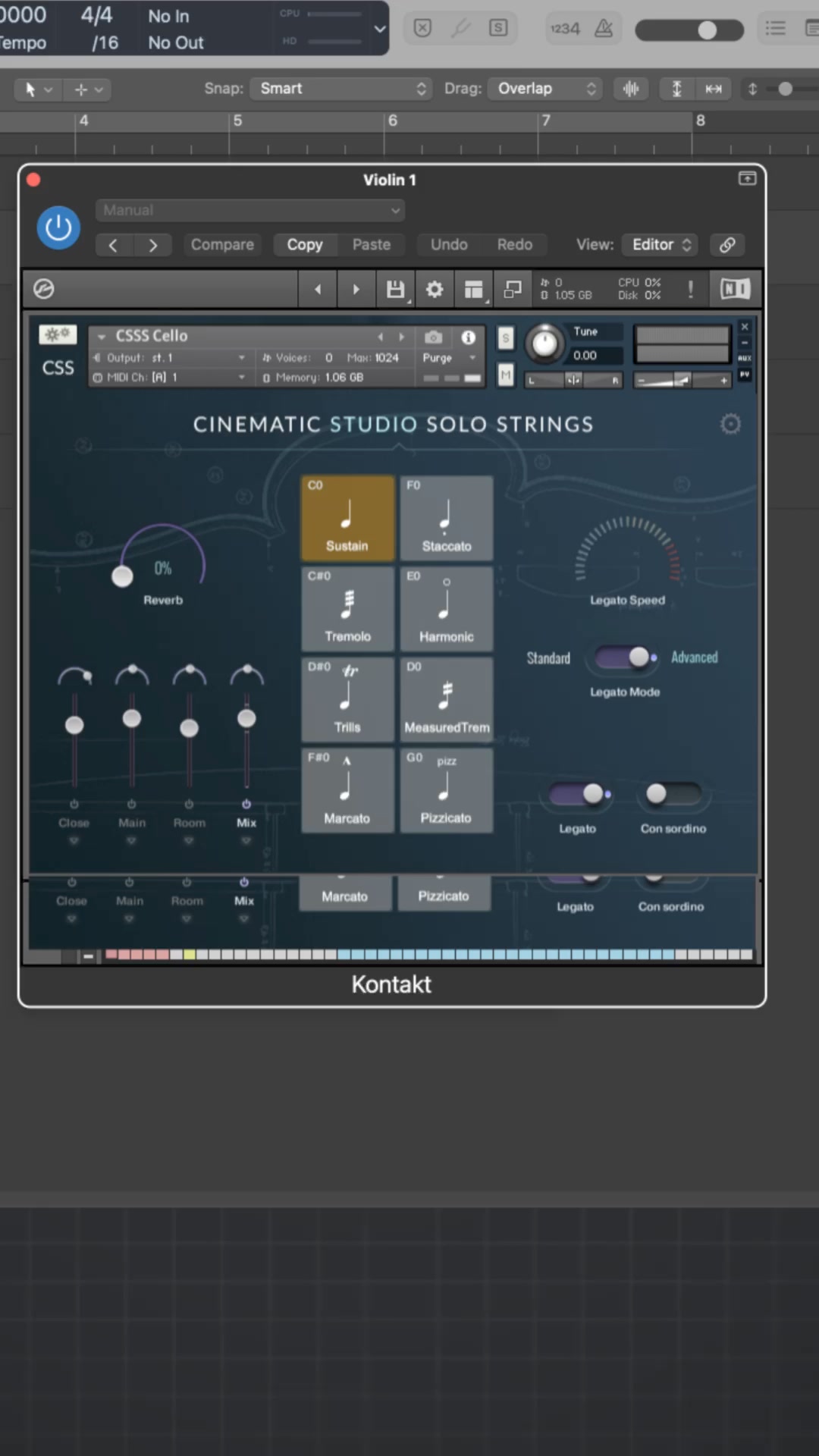Click the Copy button
Image resolution: width=819 pixels, height=1456 pixels.
pyautogui.click(x=305, y=245)
